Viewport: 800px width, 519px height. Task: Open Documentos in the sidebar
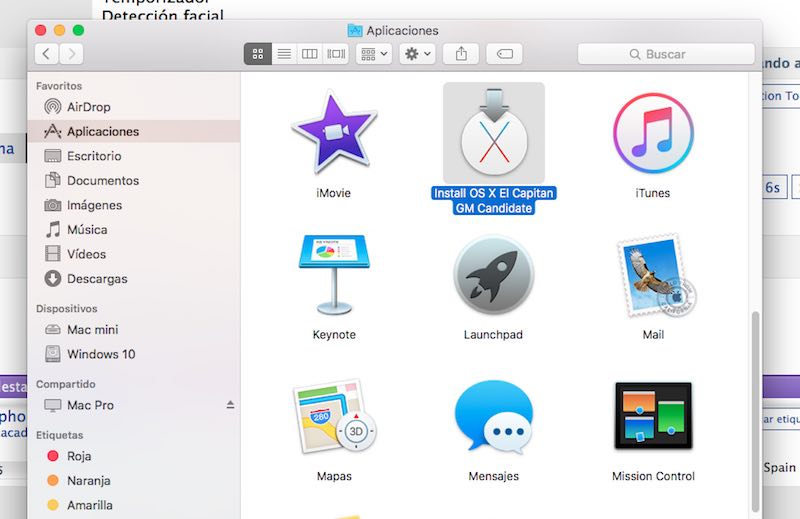tap(134, 180)
